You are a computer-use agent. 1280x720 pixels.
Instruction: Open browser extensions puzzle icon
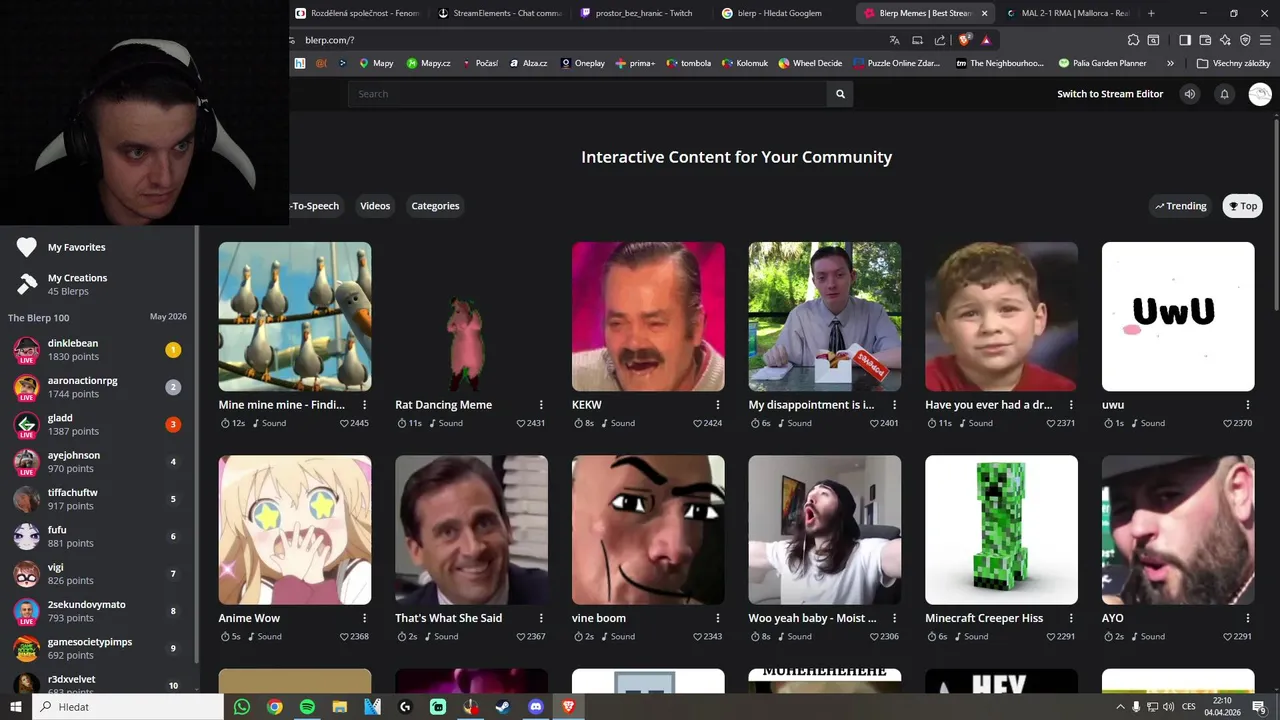(1133, 40)
